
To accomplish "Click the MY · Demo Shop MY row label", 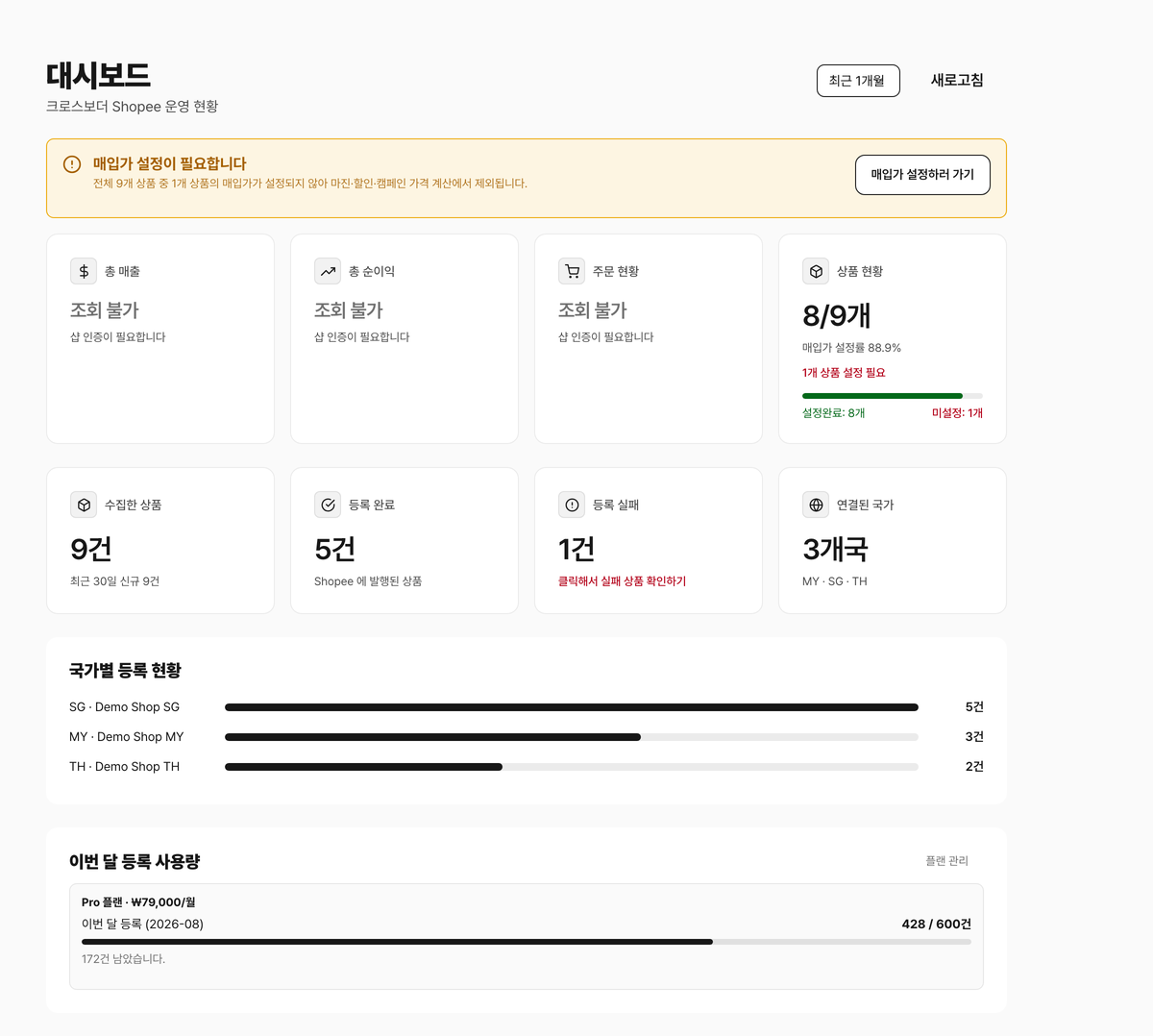I will coord(126,737).
